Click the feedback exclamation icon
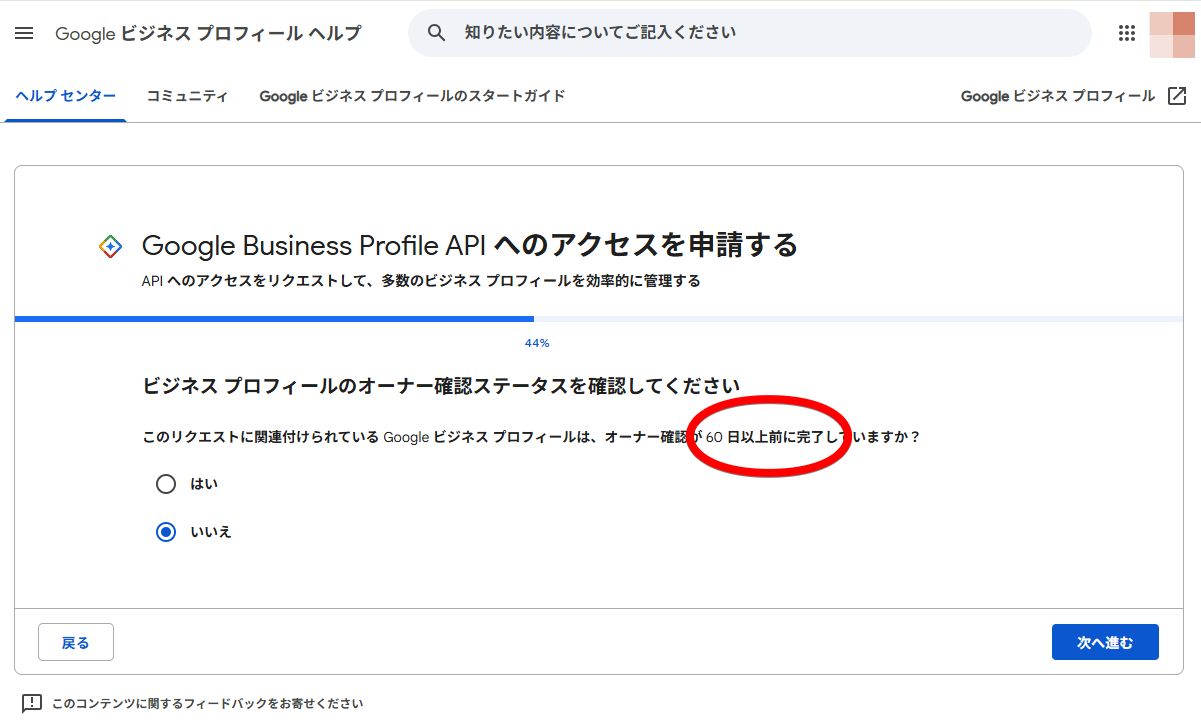Screen dimensions: 1201x725 pyautogui.click(x=32, y=704)
